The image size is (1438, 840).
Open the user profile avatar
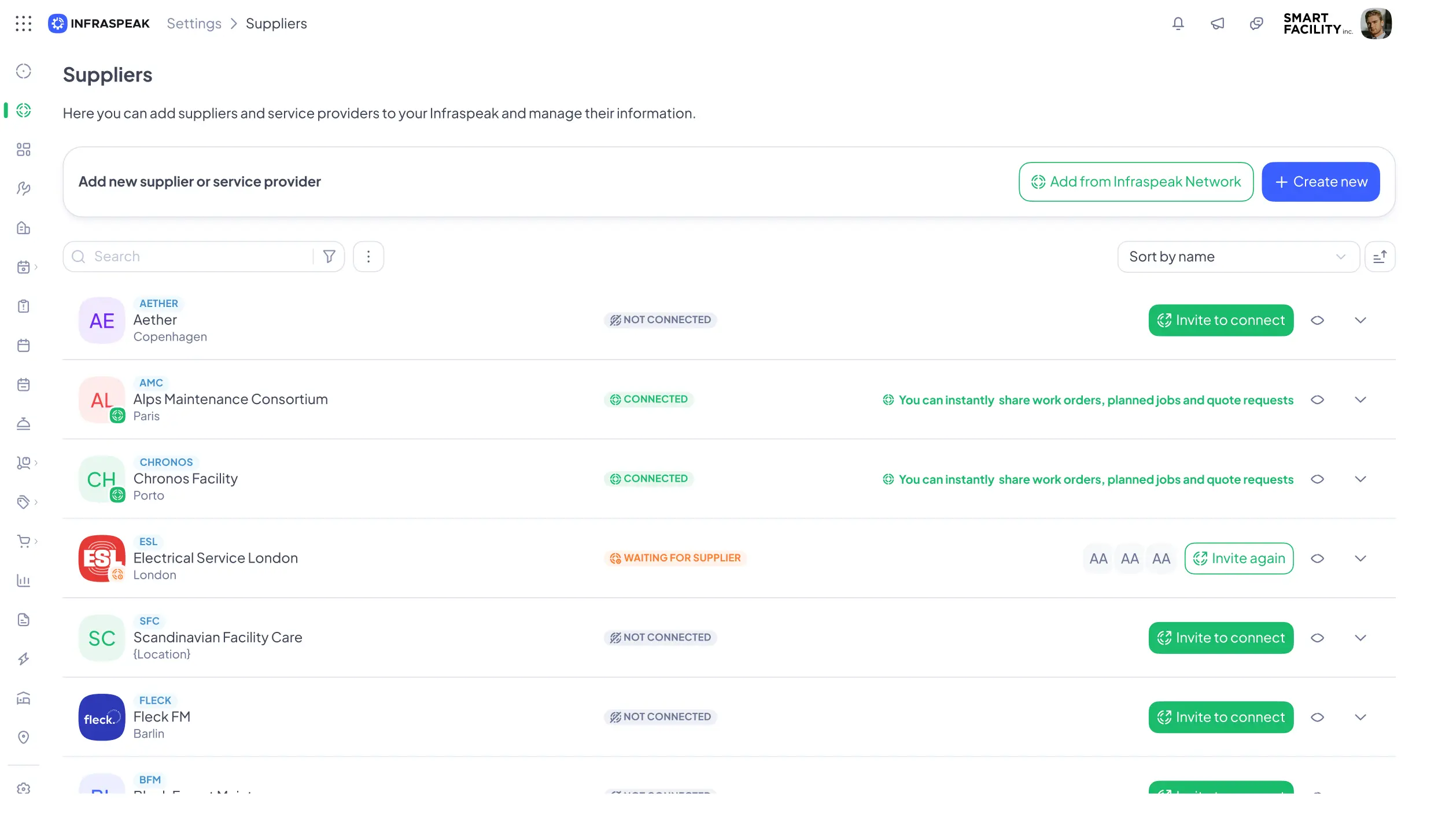(x=1376, y=24)
